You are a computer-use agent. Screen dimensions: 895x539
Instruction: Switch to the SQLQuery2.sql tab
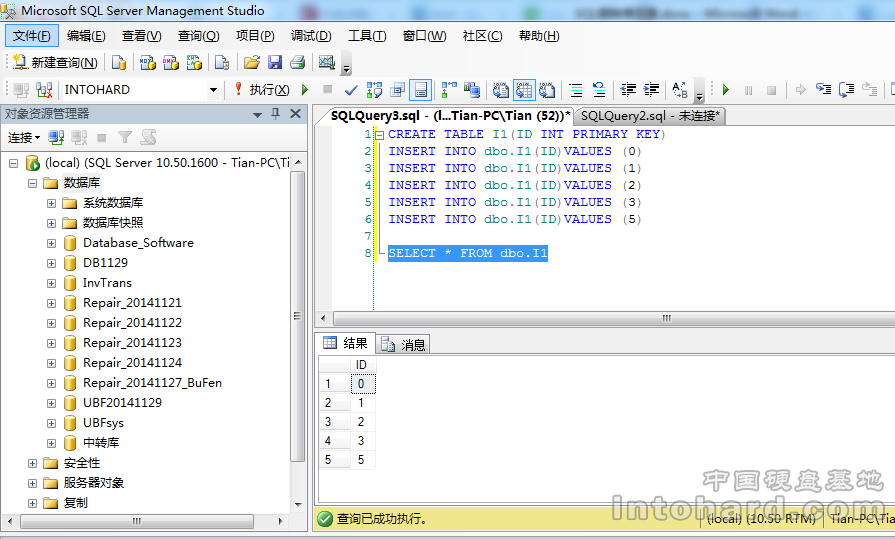649,116
